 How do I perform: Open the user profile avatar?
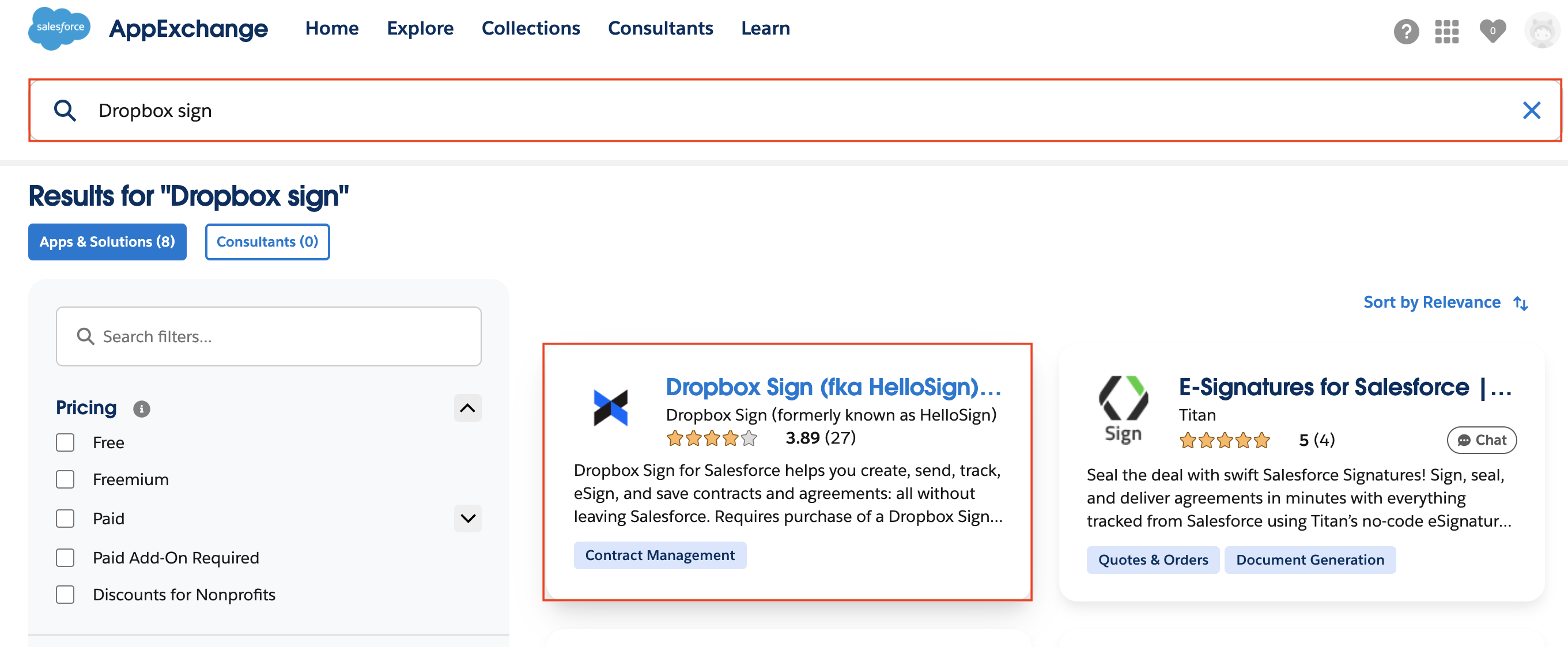click(x=1542, y=31)
